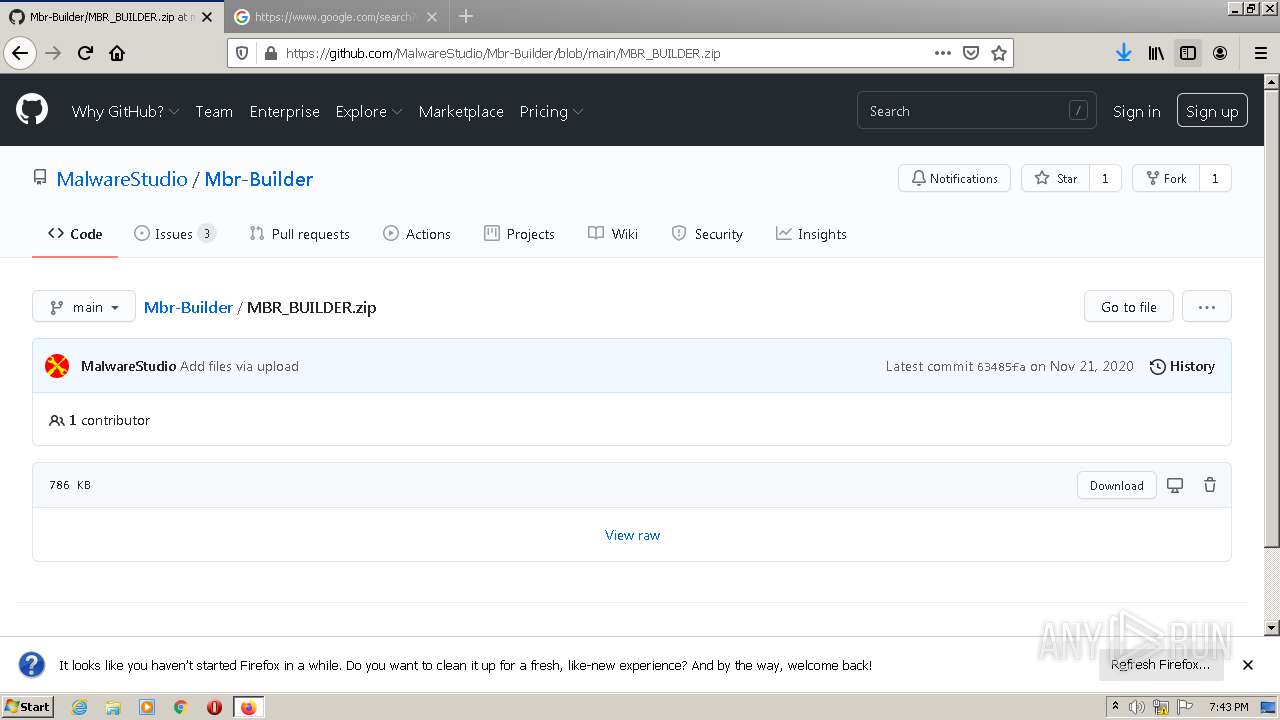The image size is (1280, 720).
Task: Open the page actions three-dot menu
Action: tap(942, 53)
